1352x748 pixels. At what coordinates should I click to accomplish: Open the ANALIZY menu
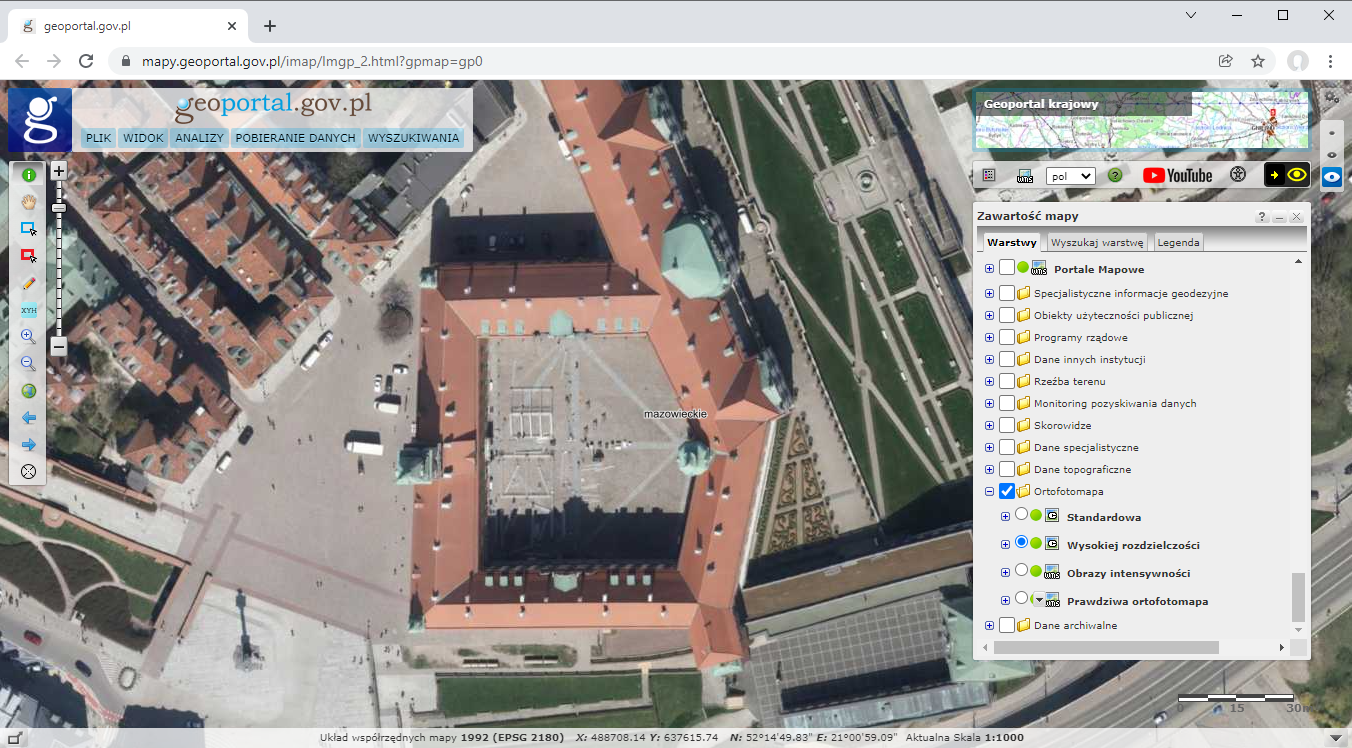(199, 138)
